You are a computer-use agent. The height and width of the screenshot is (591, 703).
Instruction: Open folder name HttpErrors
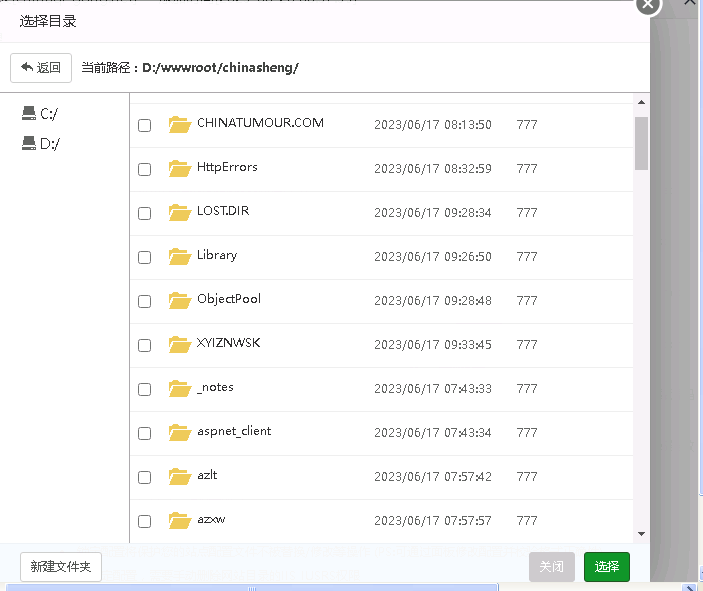click(x=227, y=167)
